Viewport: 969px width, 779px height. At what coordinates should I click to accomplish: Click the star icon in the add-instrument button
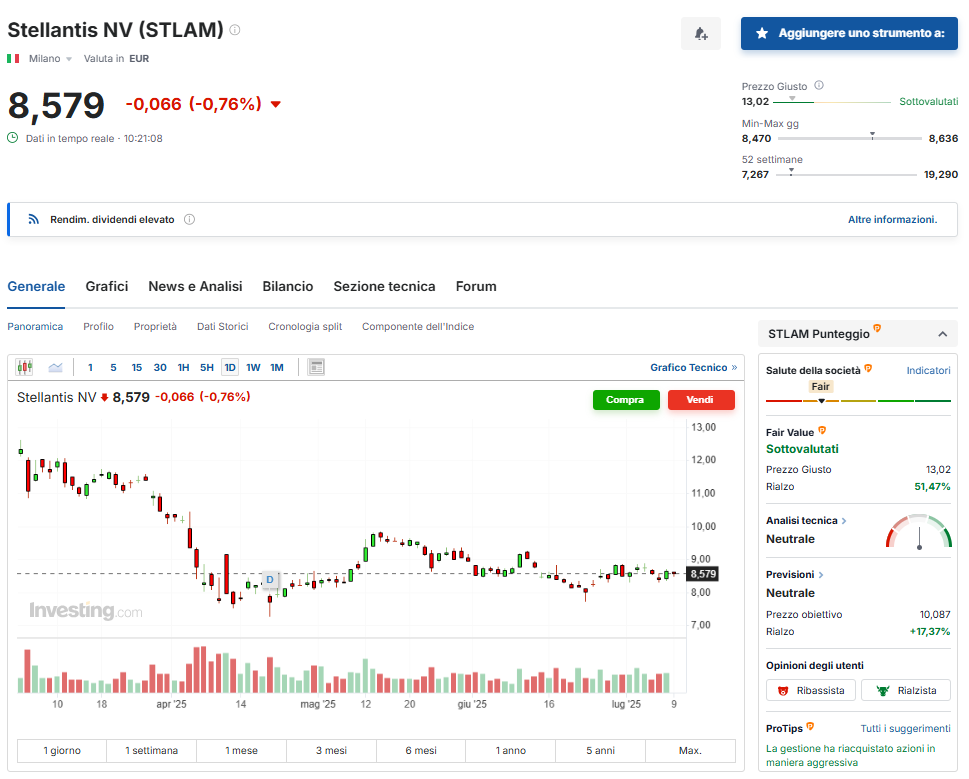(762, 33)
